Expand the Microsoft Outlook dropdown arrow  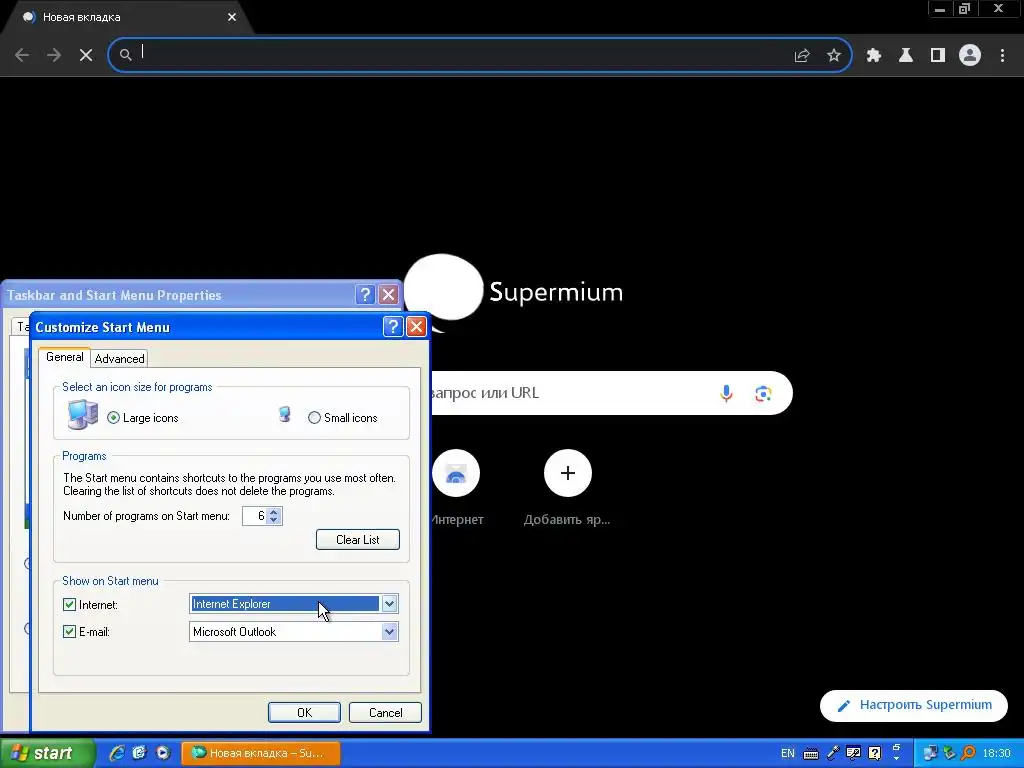(389, 632)
